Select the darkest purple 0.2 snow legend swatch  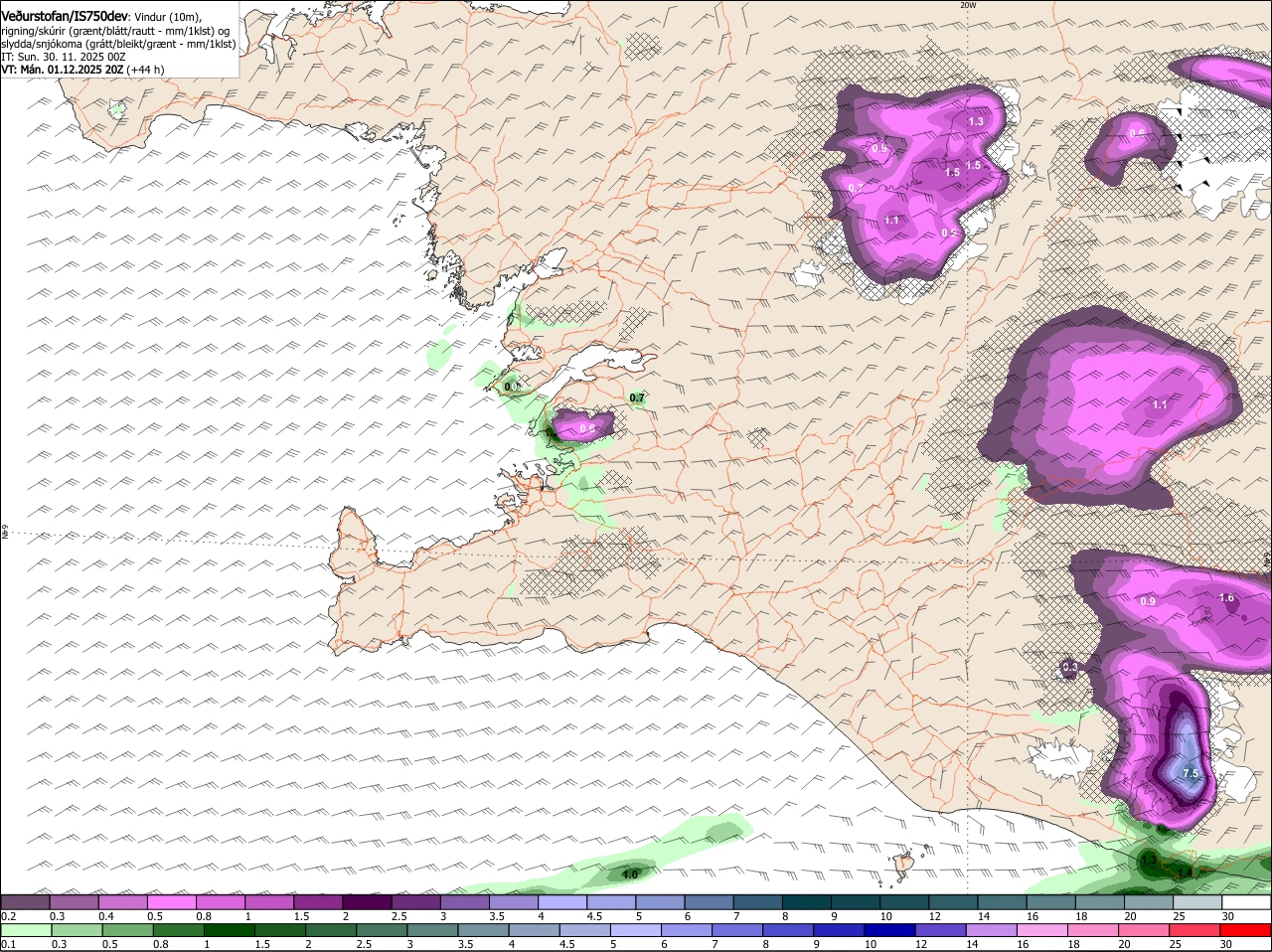click(26, 901)
